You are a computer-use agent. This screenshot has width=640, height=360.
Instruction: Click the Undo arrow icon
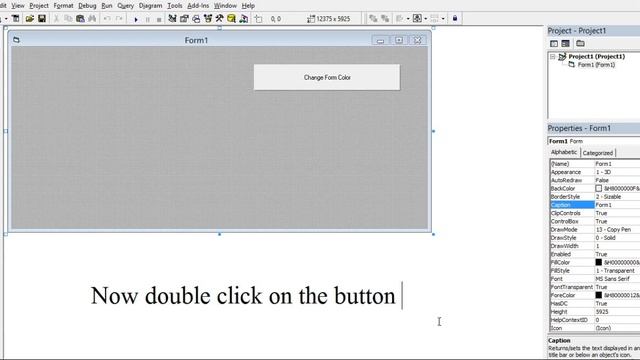pyautogui.click(x=107, y=19)
